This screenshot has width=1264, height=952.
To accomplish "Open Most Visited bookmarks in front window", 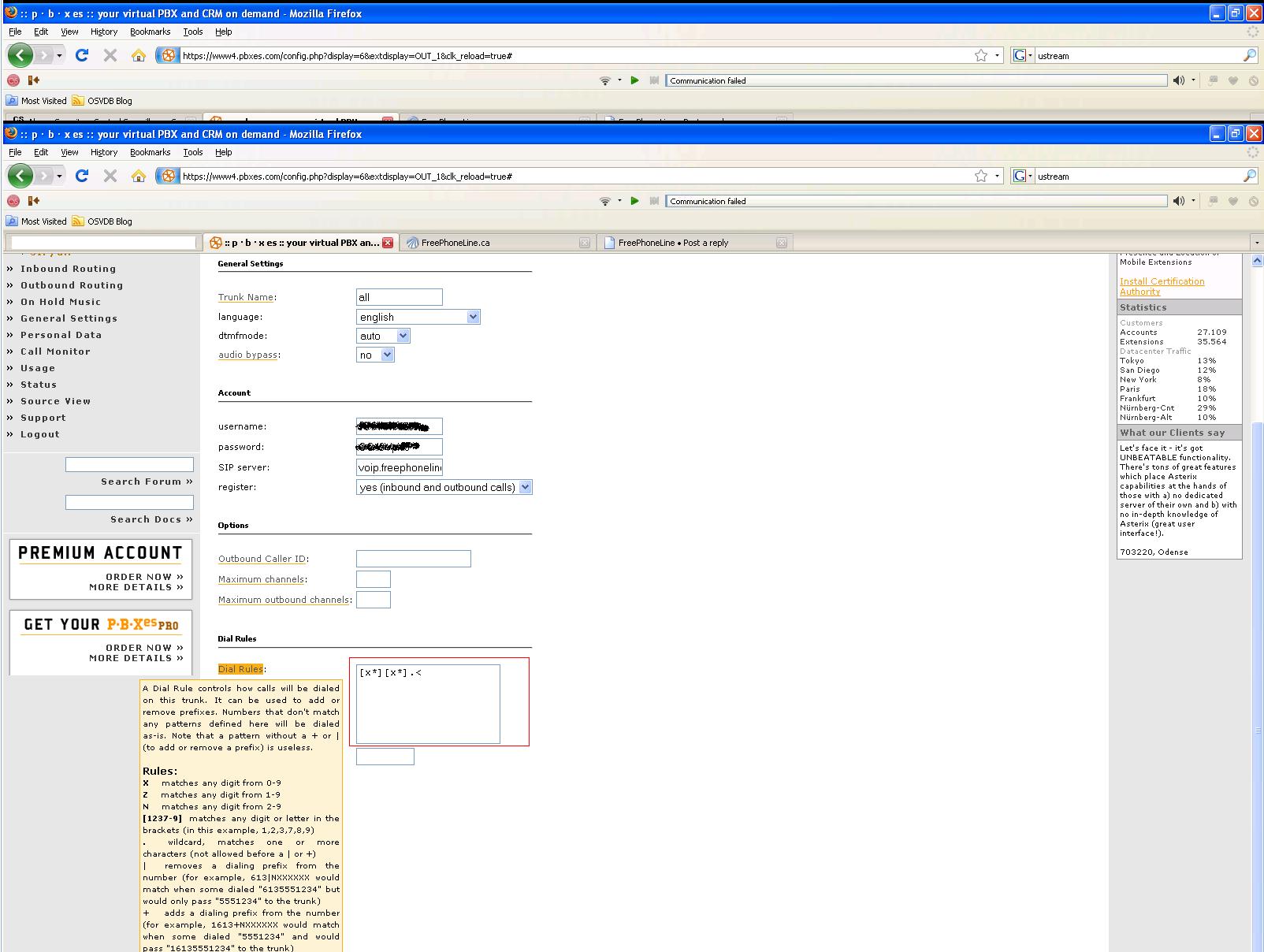I will (37, 221).
